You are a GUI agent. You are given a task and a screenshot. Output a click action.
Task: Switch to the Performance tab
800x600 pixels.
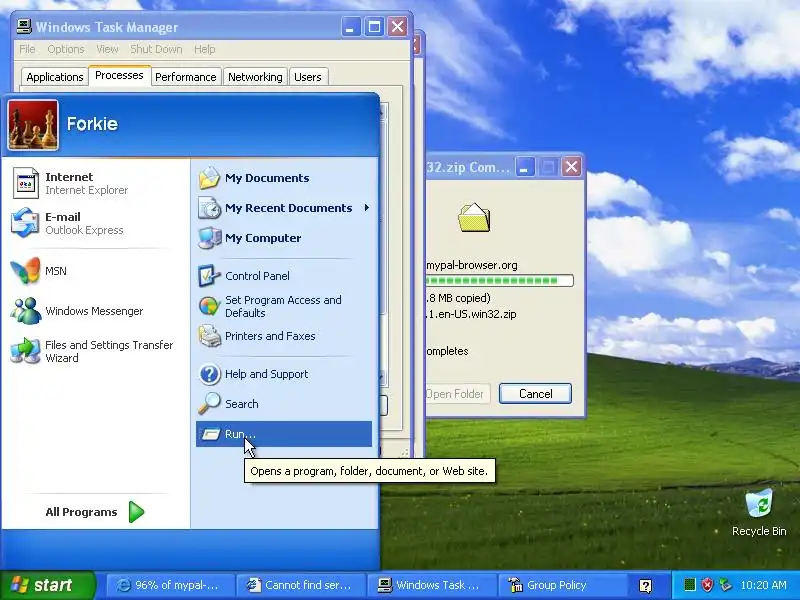186,77
